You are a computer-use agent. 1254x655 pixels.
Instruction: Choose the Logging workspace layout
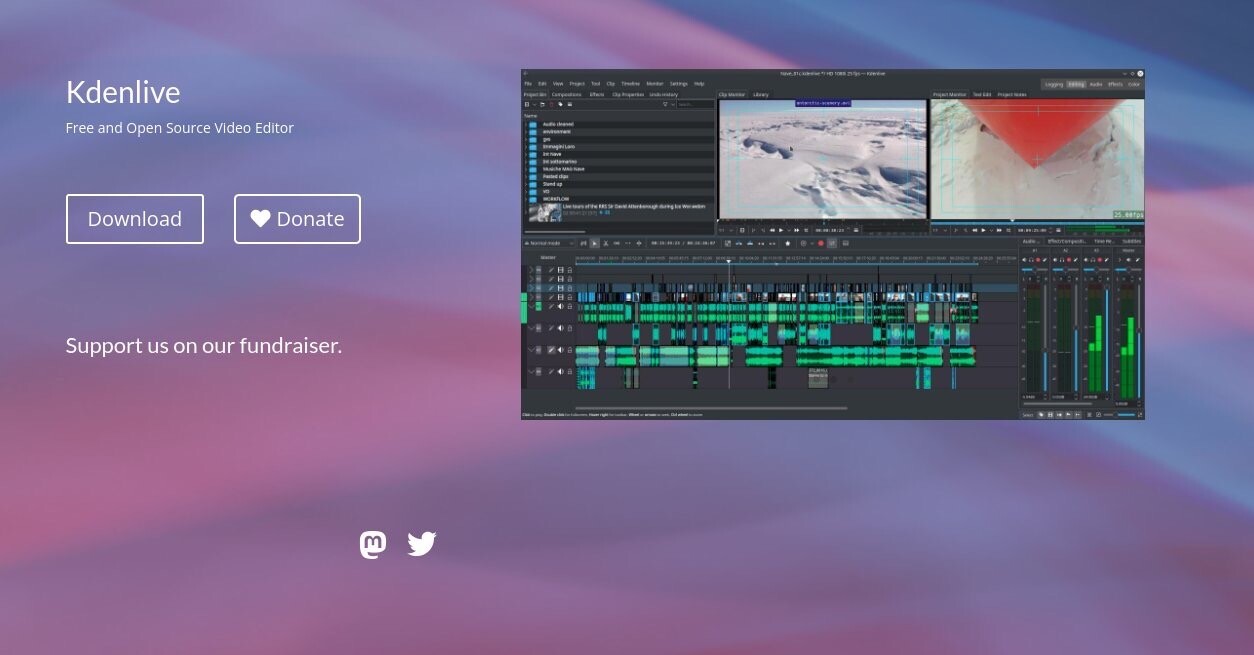pyautogui.click(x=1054, y=84)
